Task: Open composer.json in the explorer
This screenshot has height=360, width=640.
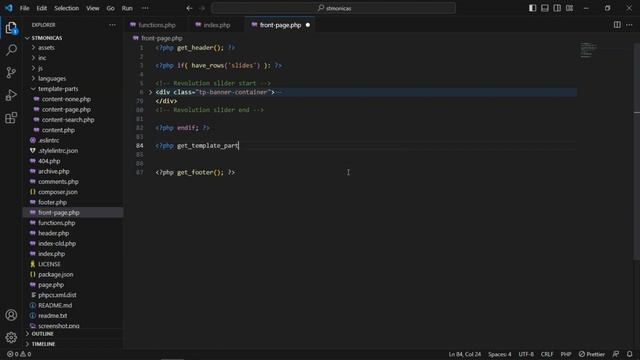Action: pyautogui.click(x=58, y=192)
